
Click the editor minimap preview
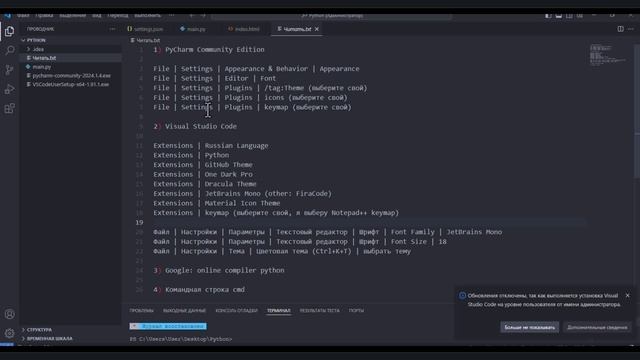click(609, 54)
